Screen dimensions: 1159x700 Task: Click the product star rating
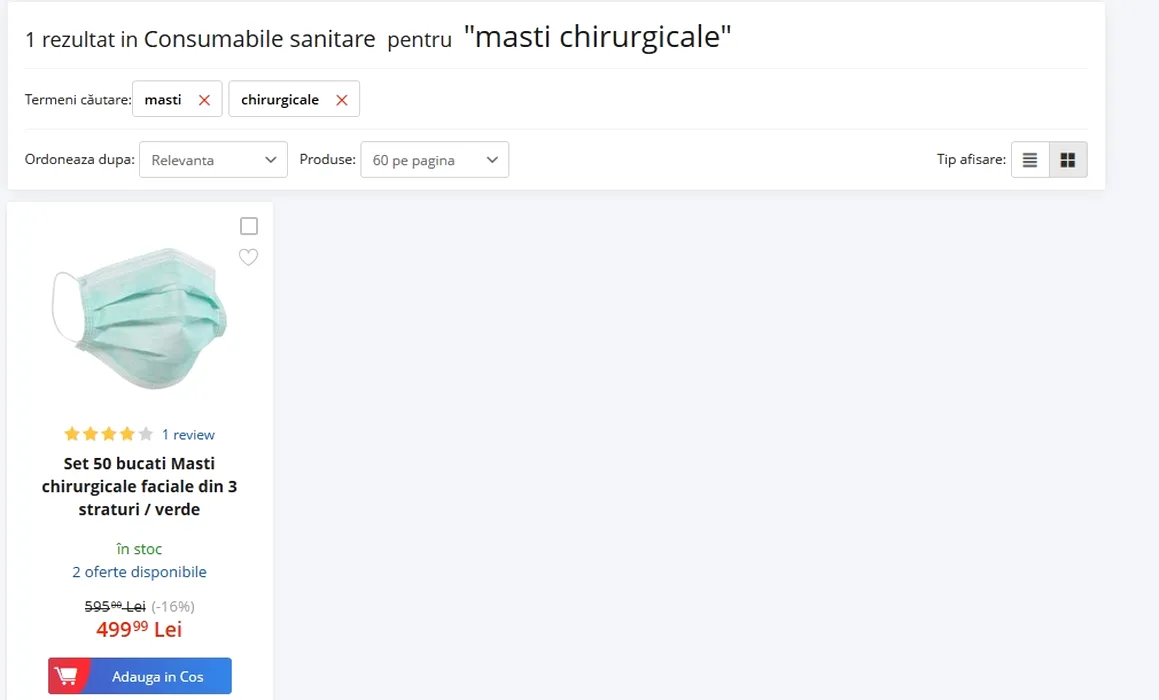[108, 434]
